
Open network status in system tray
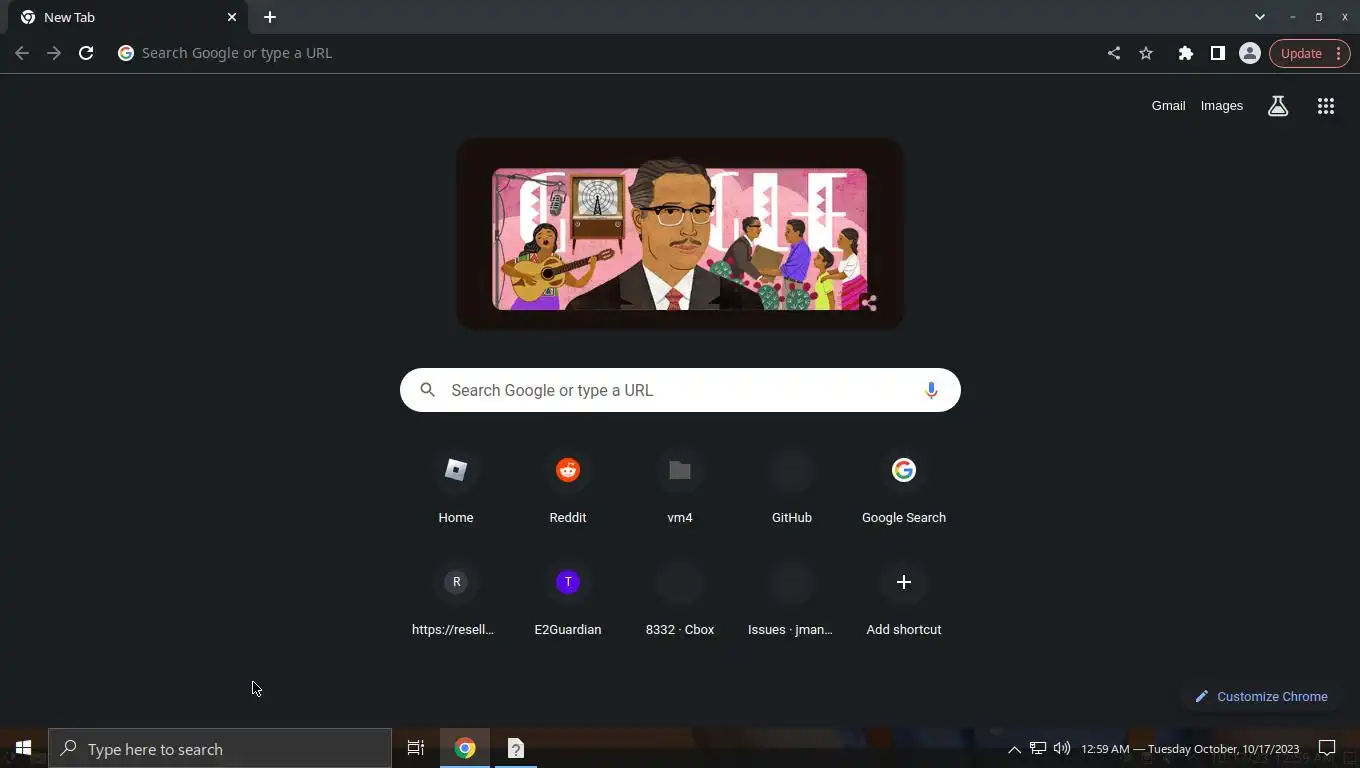1038,748
